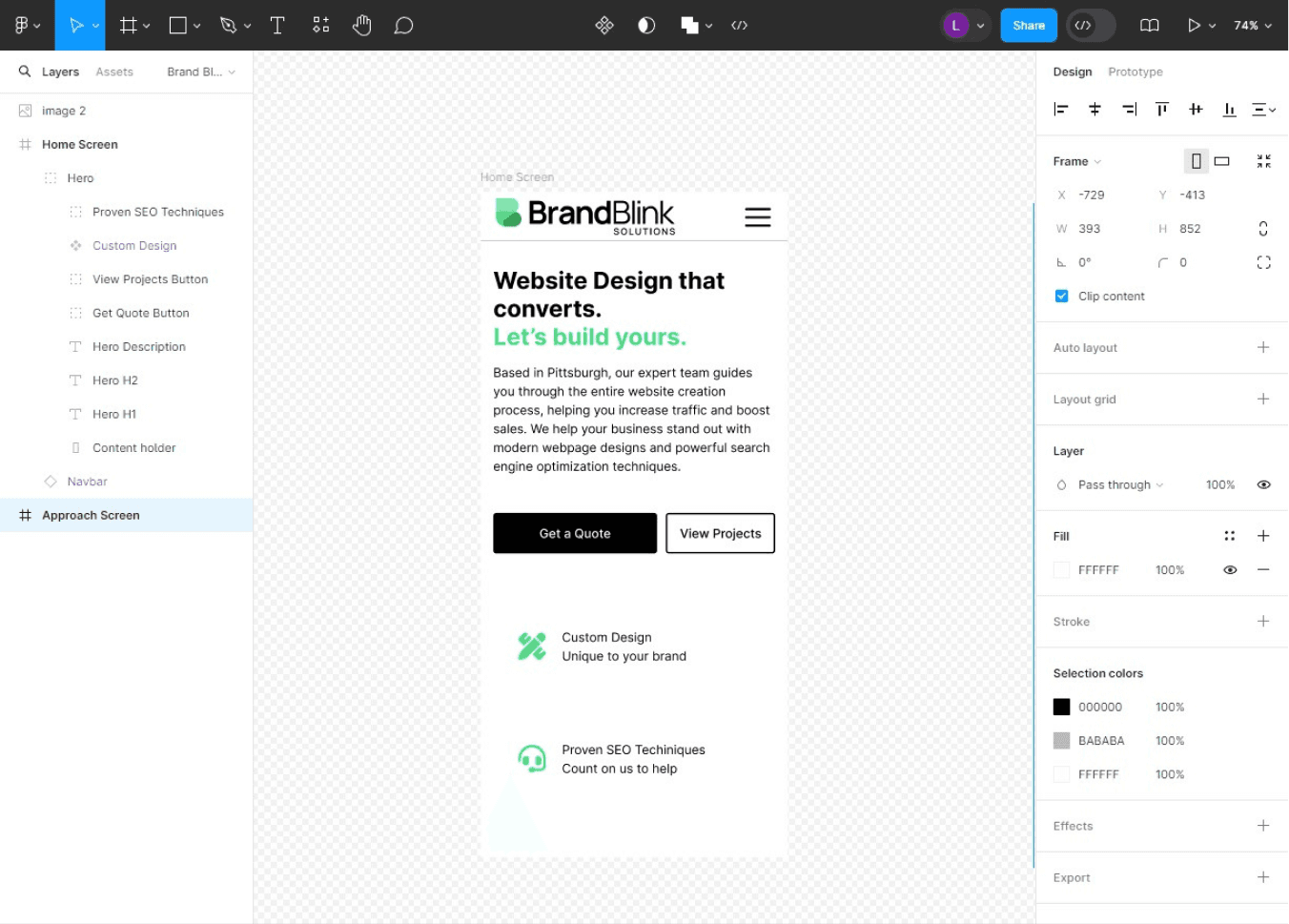Align selection left
Screen dimensions: 1289x924
click(1061, 110)
